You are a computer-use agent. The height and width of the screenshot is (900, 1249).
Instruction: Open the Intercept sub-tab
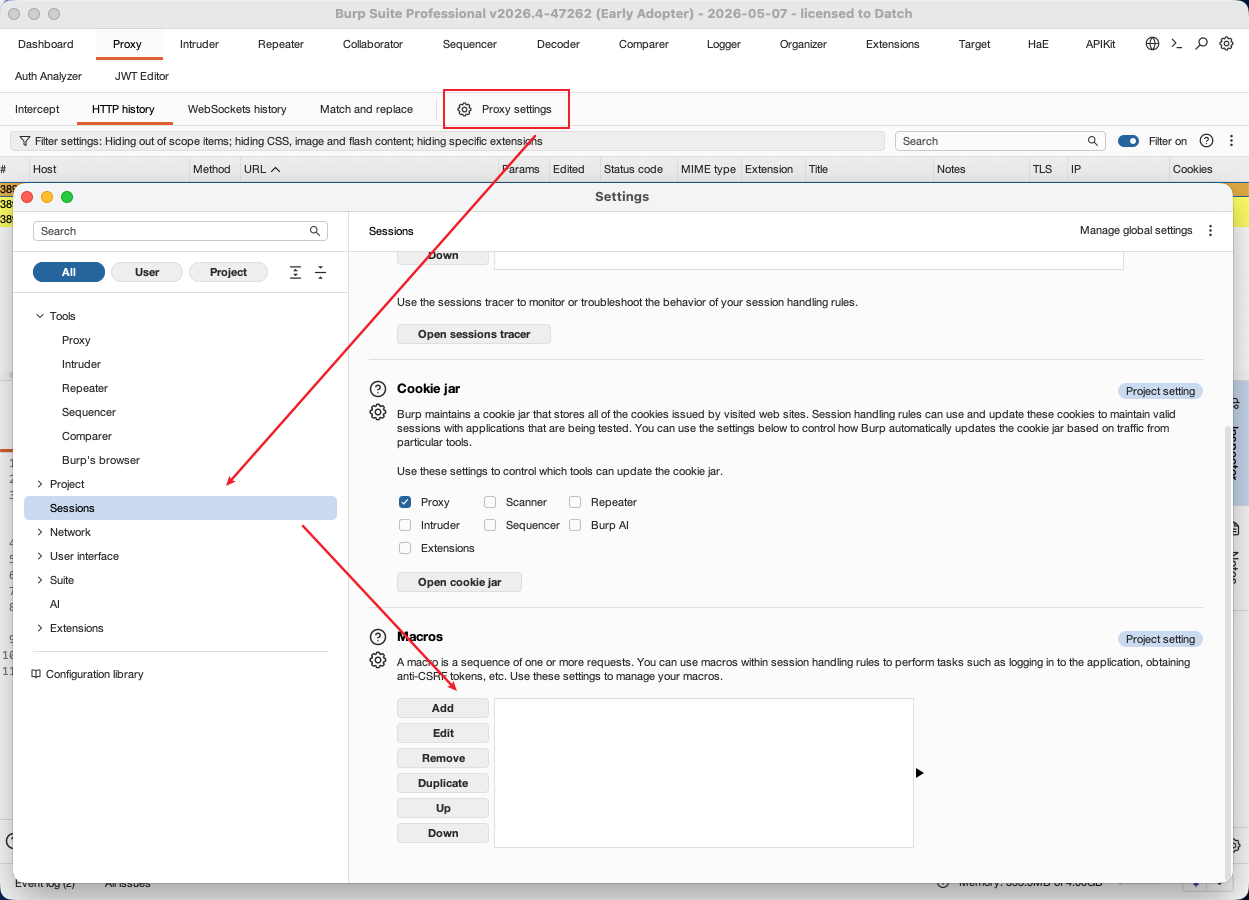[x=37, y=109]
